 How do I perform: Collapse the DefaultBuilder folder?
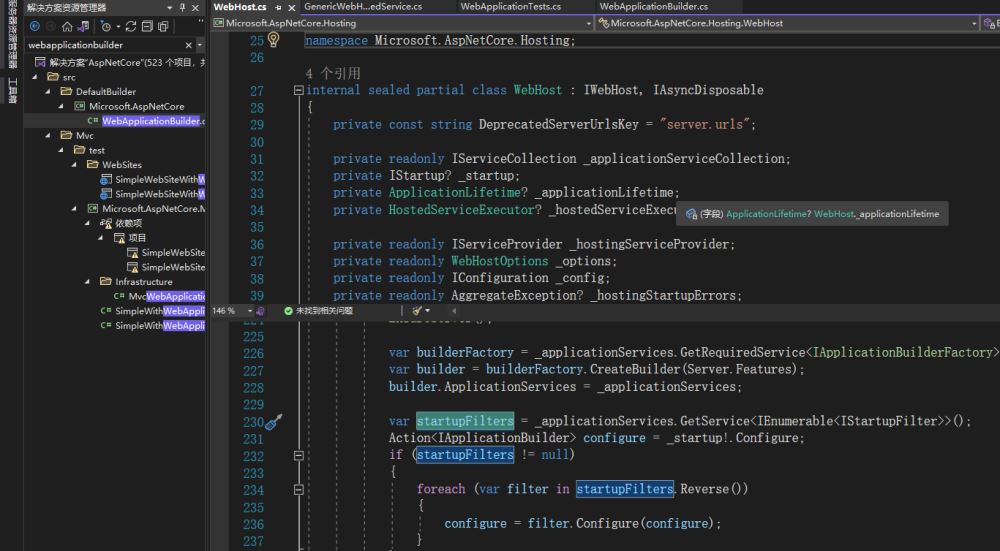point(48,92)
